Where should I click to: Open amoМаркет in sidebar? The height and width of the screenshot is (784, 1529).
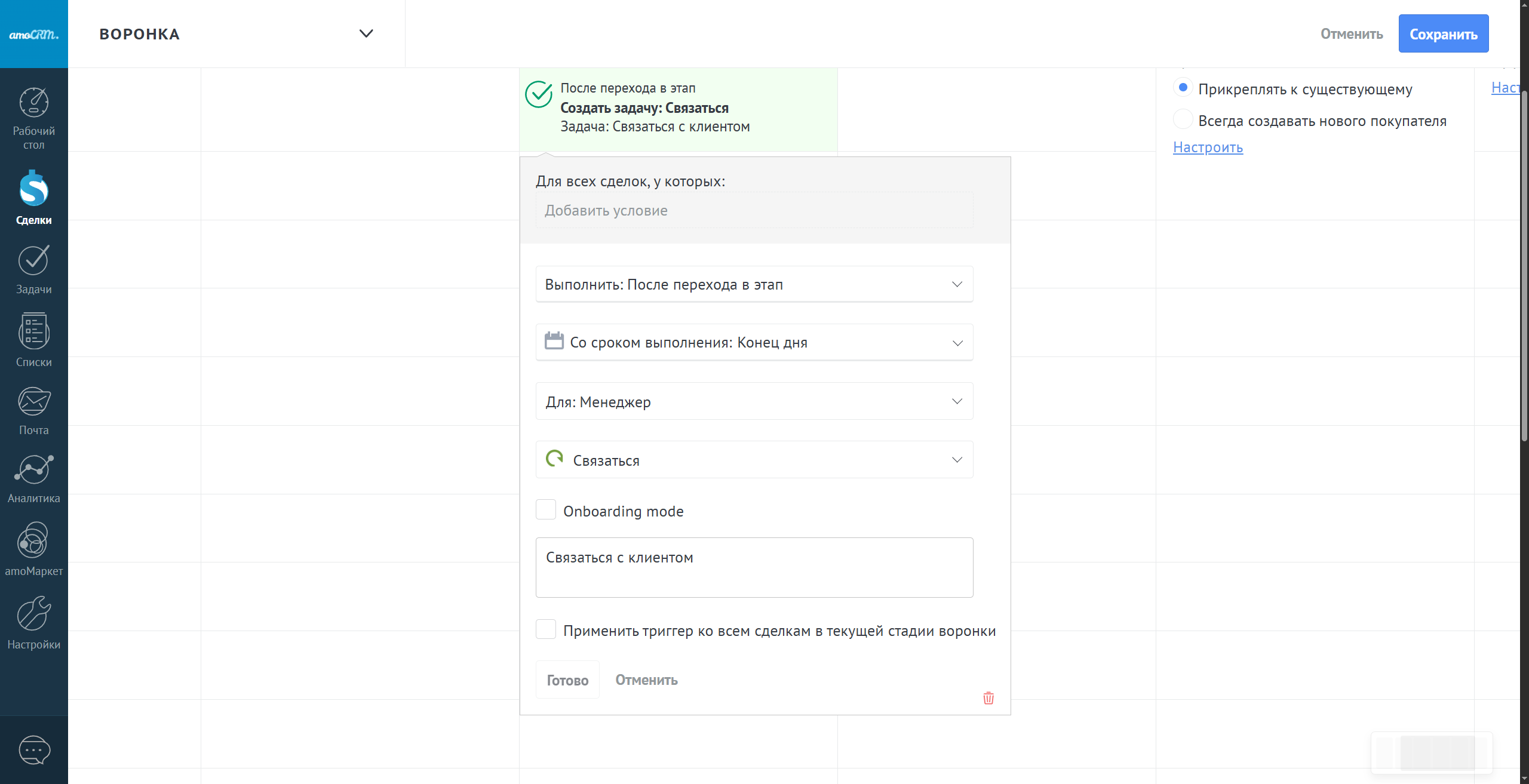click(33, 541)
